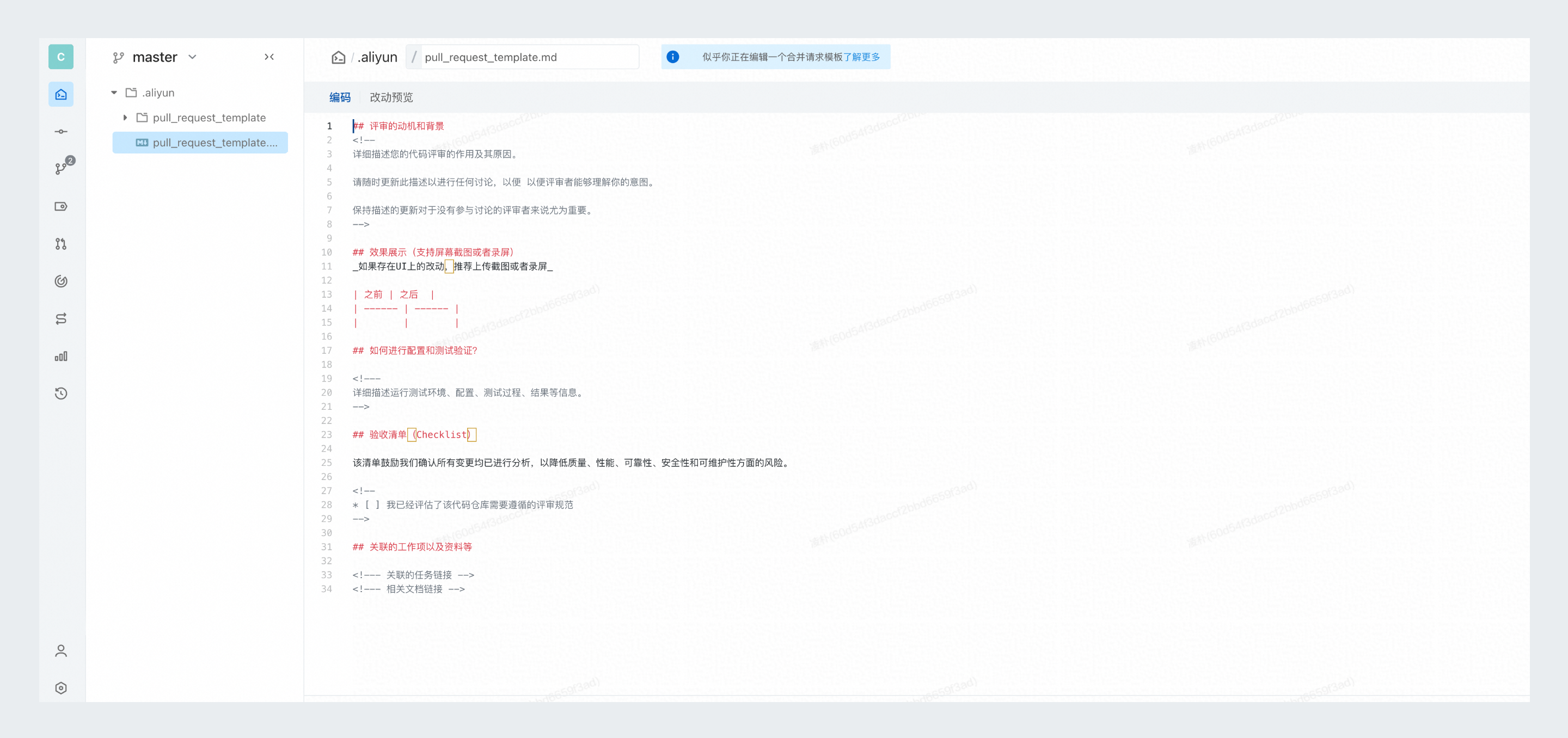This screenshot has width=1568, height=738.
Task: Click line 28 checklist item text
Action: [480, 505]
